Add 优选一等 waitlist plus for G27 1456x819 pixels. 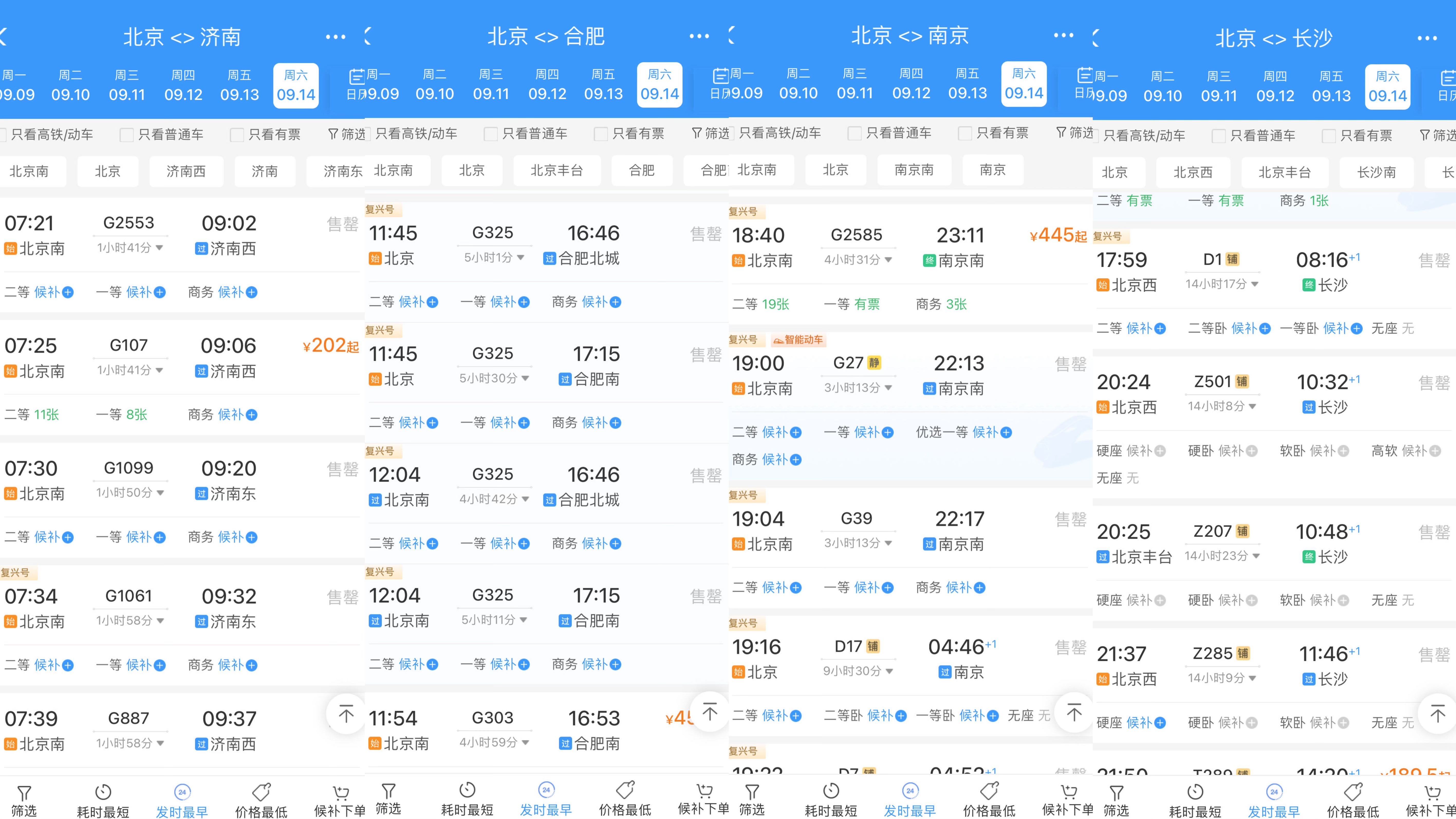point(1006,432)
